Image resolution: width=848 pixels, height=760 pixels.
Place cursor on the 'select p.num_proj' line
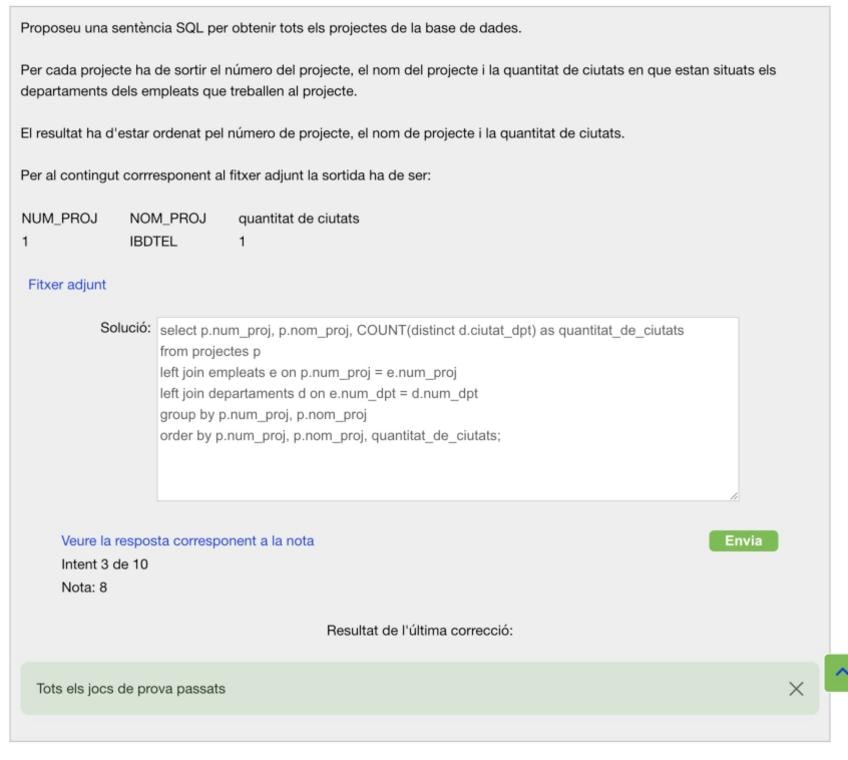click(x=421, y=330)
